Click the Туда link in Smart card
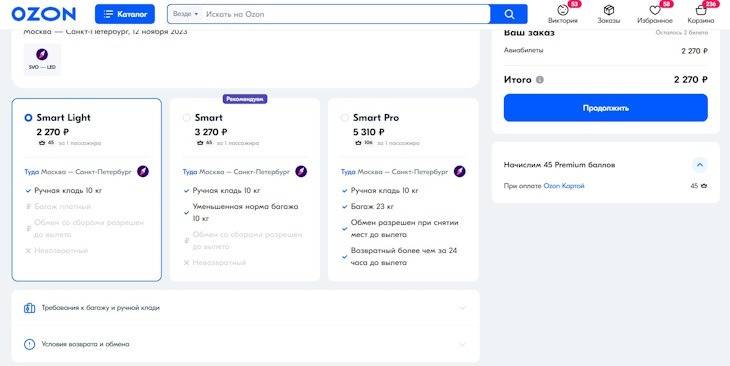The image size is (730, 366). 190,172
